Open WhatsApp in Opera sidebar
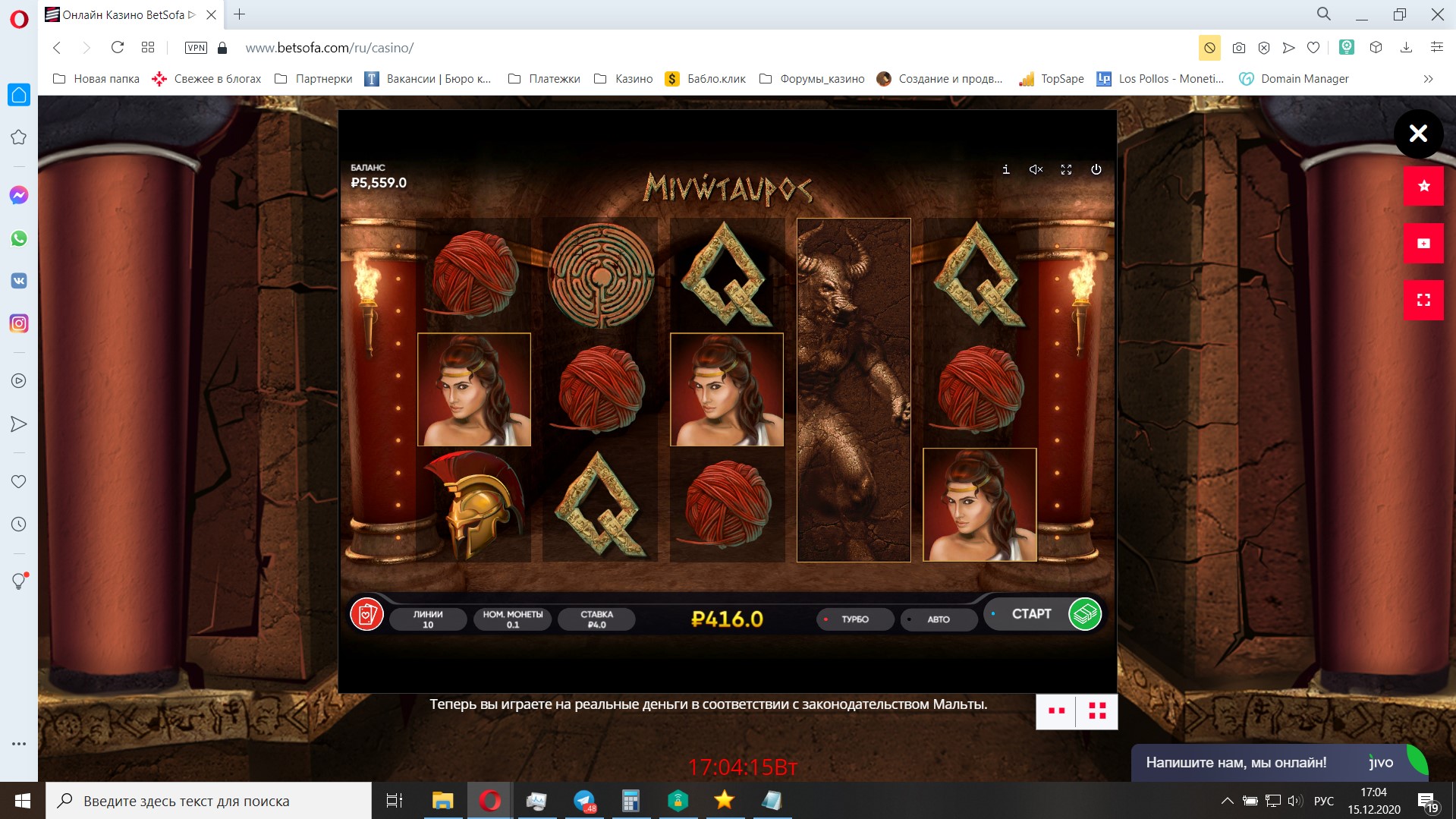 [19, 238]
